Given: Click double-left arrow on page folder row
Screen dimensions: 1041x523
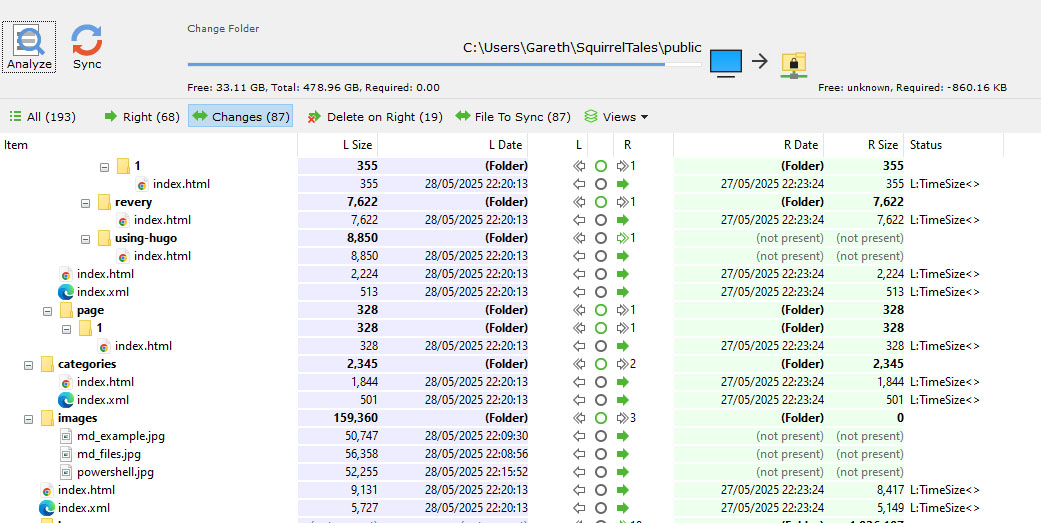Looking at the screenshot, I should click(579, 310).
